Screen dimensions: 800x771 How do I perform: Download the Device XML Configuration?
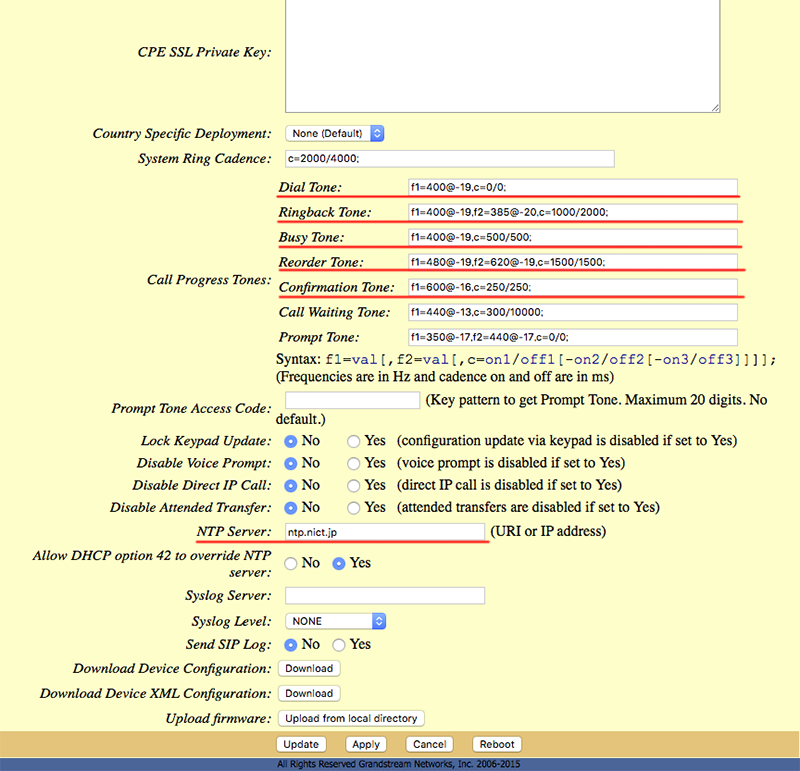tap(309, 693)
